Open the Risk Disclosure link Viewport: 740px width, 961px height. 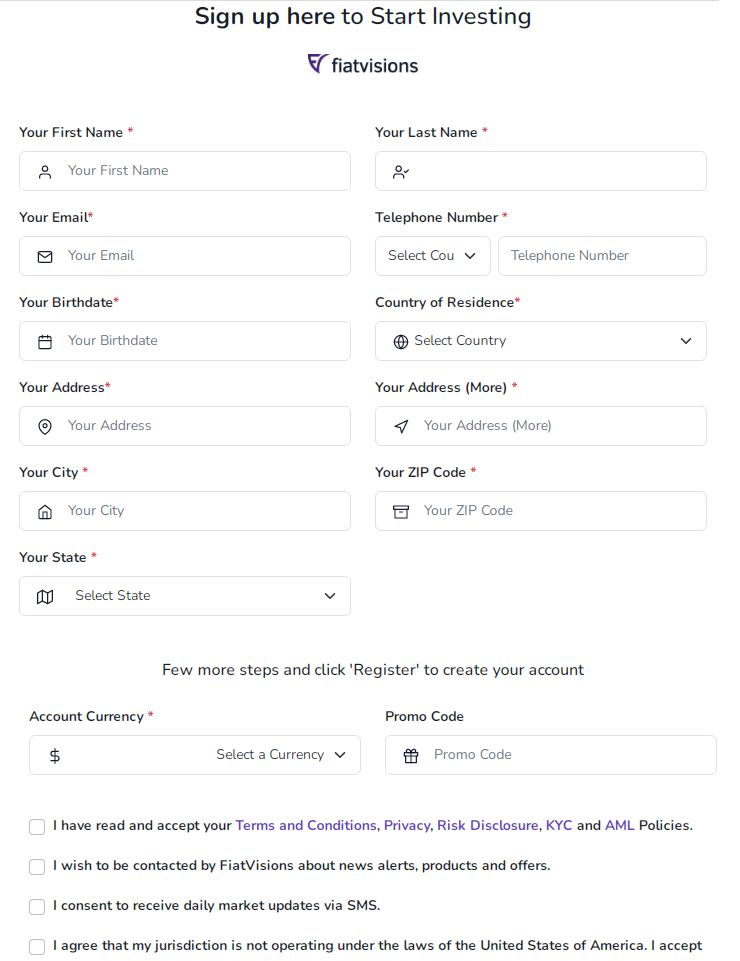click(488, 826)
